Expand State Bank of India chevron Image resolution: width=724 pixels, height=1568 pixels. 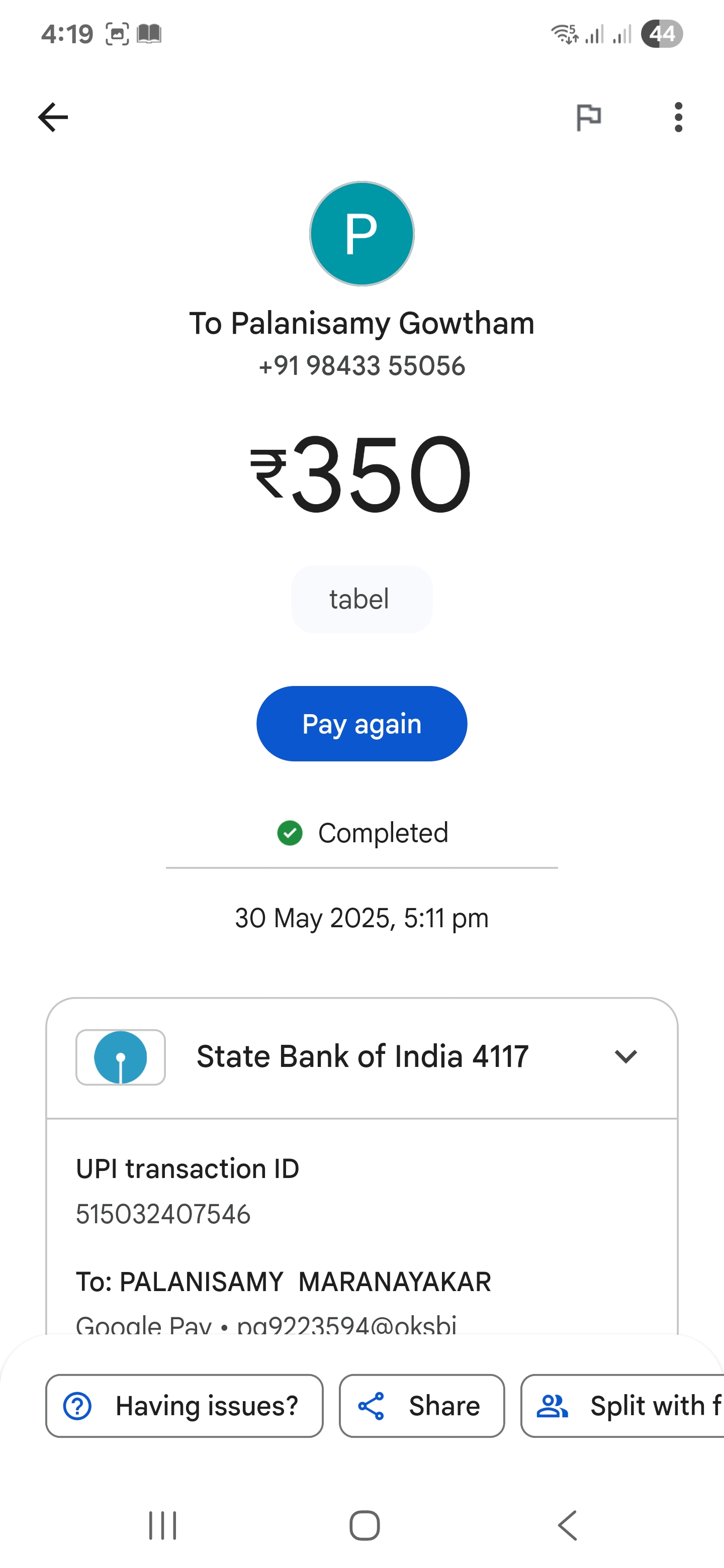click(x=625, y=1057)
